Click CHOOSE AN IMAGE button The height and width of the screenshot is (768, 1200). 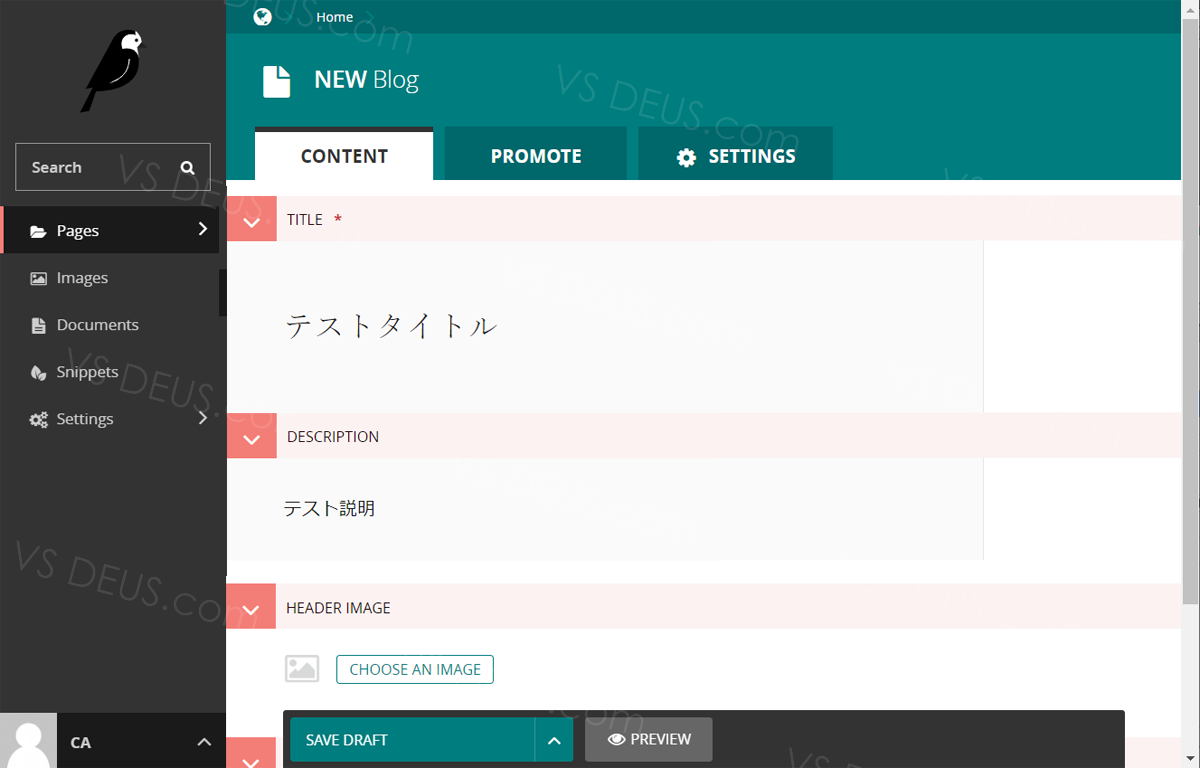pos(415,669)
